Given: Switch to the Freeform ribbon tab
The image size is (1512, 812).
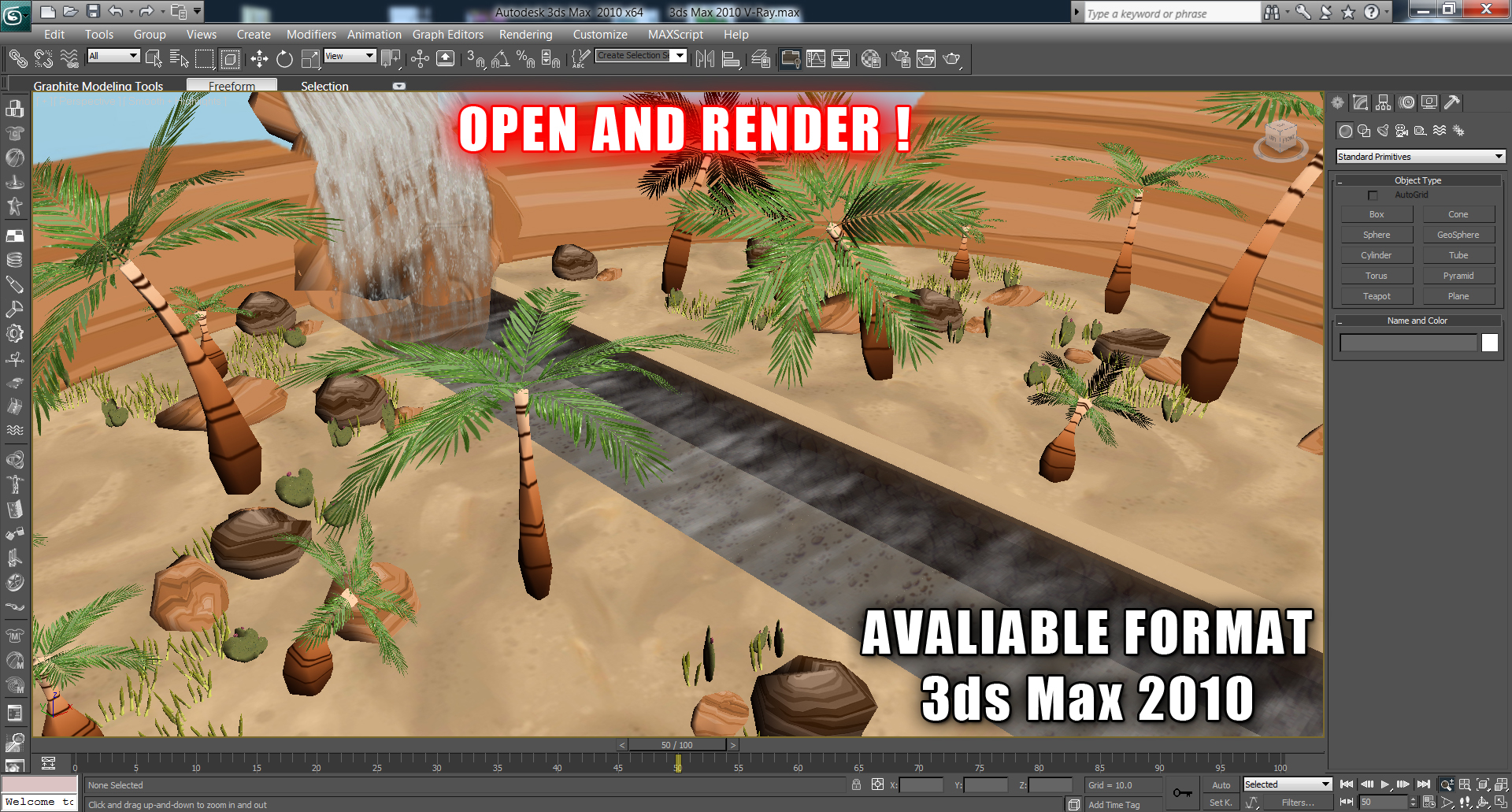Looking at the screenshot, I should pyautogui.click(x=232, y=86).
